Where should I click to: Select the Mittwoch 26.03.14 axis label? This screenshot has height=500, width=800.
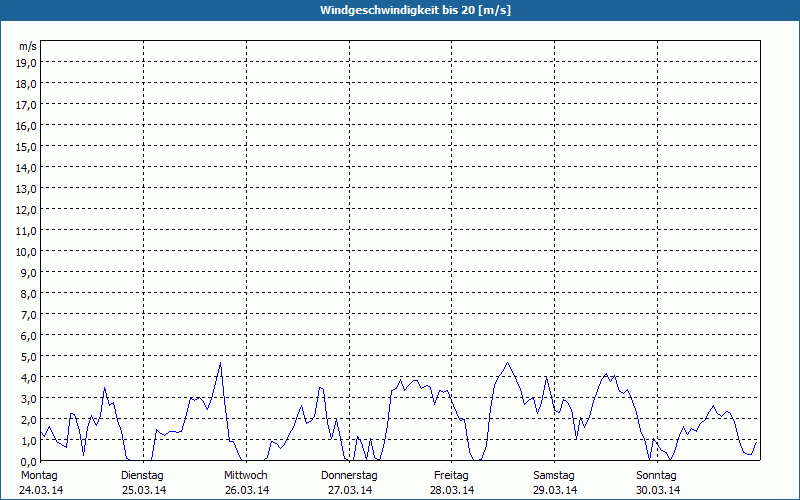(x=246, y=483)
